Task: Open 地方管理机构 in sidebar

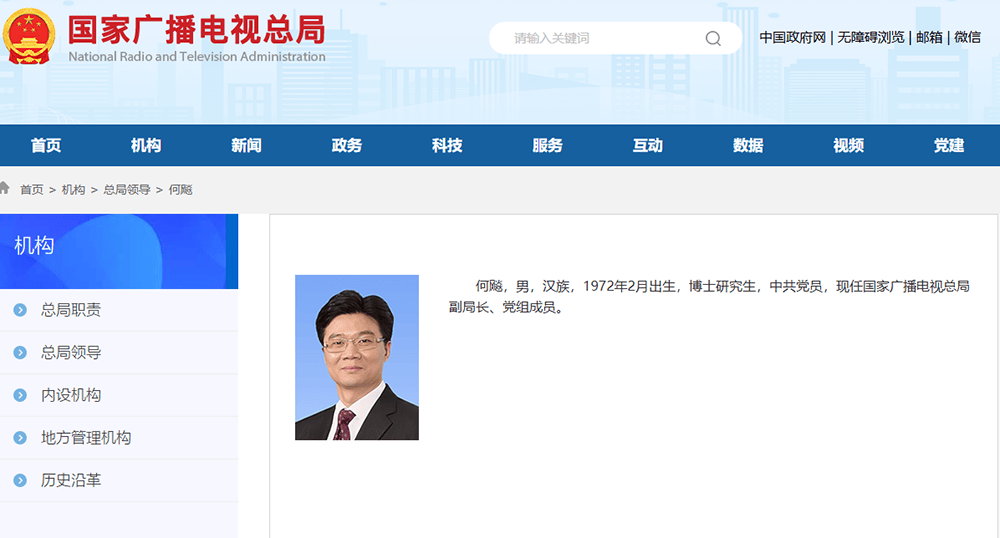Action: click(86, 438)
